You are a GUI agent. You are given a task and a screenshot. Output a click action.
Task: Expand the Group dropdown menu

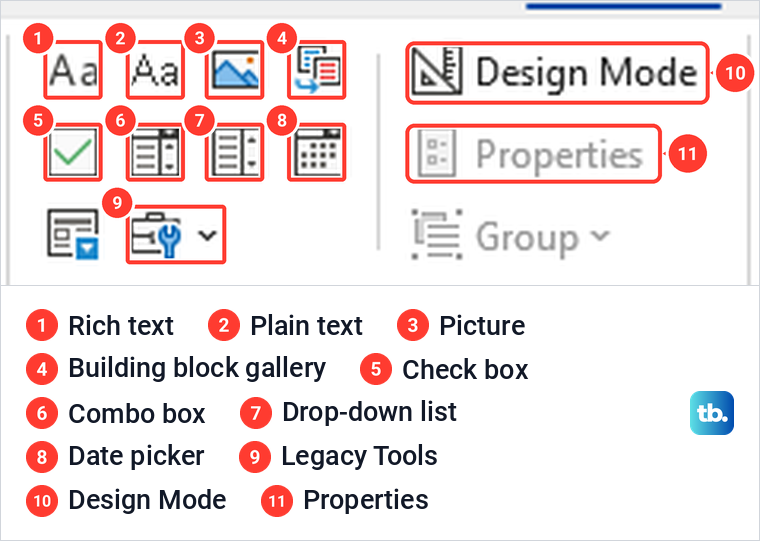[510, 236]
